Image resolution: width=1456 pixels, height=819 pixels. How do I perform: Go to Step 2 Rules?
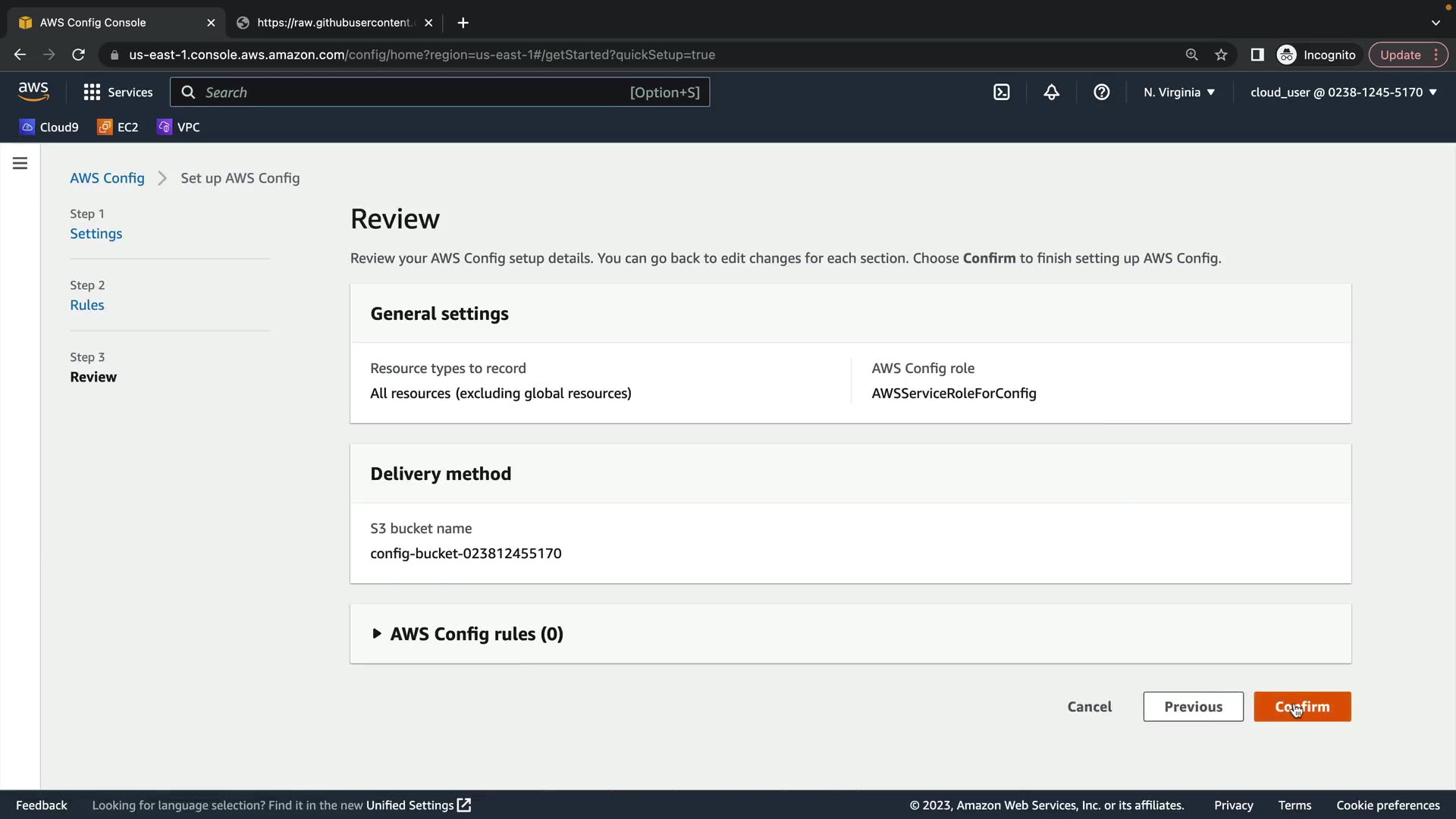pos(86,305)
